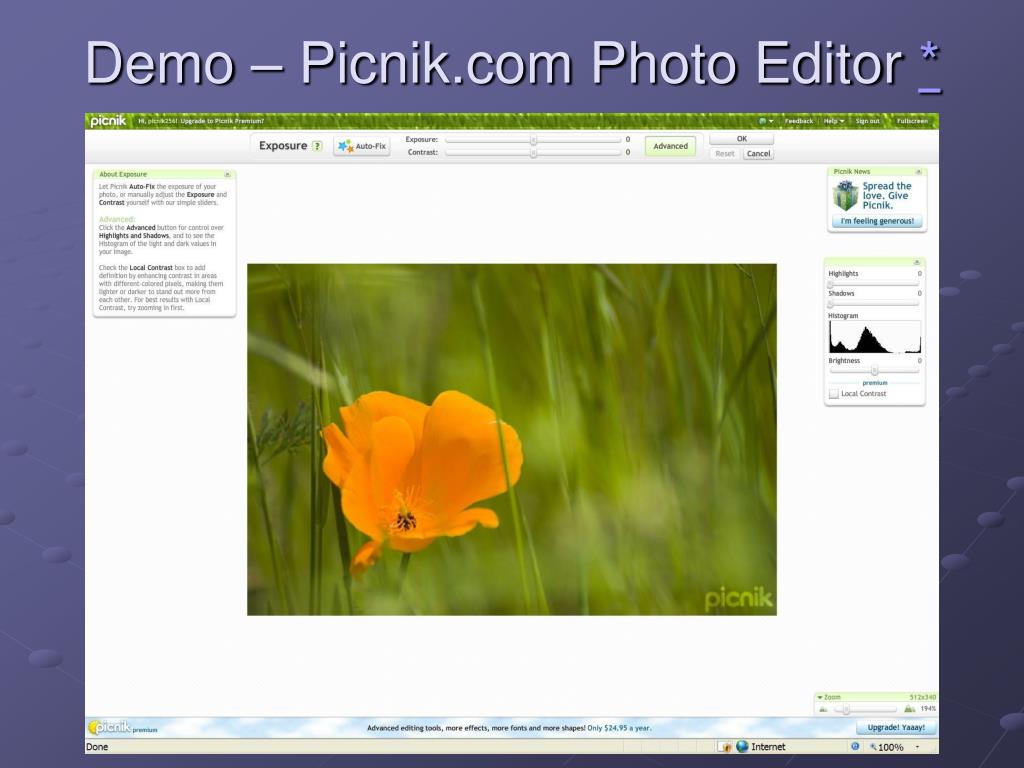Open the Exposure help question mark icon
The image size is (1024, 768).
pos(317,146)
